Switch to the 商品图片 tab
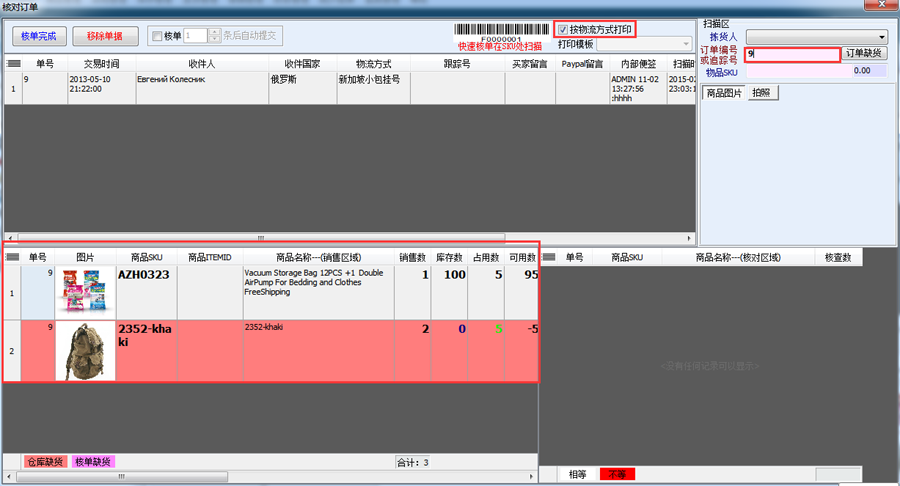The image size is (900, 486). (x=723, y=92)
